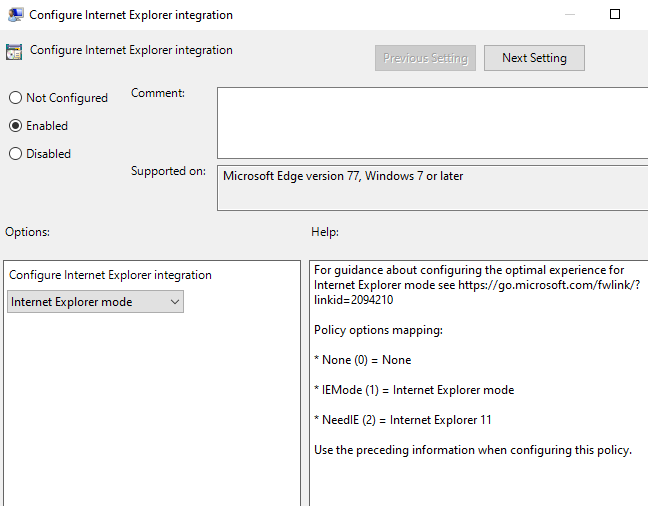Click the policy window title bar icon

click(x=15, y=15)
